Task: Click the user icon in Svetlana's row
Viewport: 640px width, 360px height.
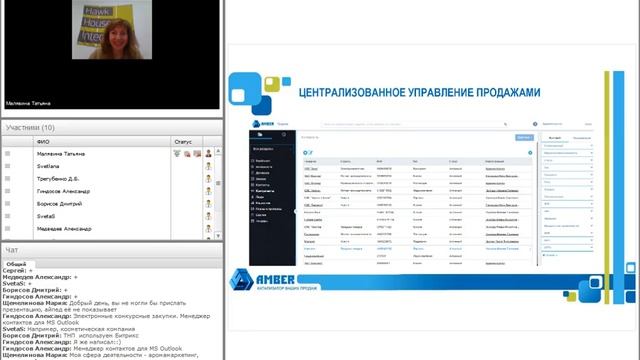Action: click(209, 166)
